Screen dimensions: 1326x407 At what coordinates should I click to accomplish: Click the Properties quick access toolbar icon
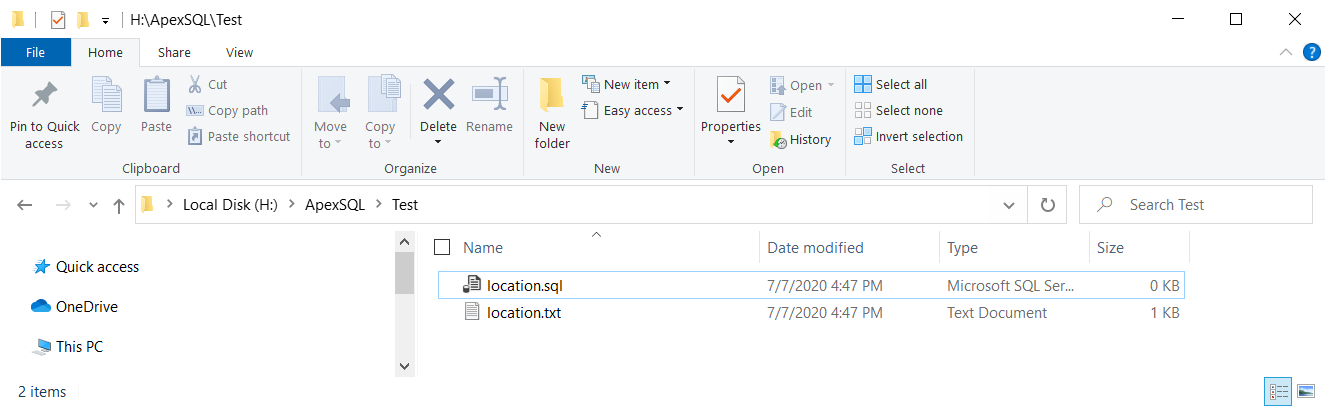57,19
